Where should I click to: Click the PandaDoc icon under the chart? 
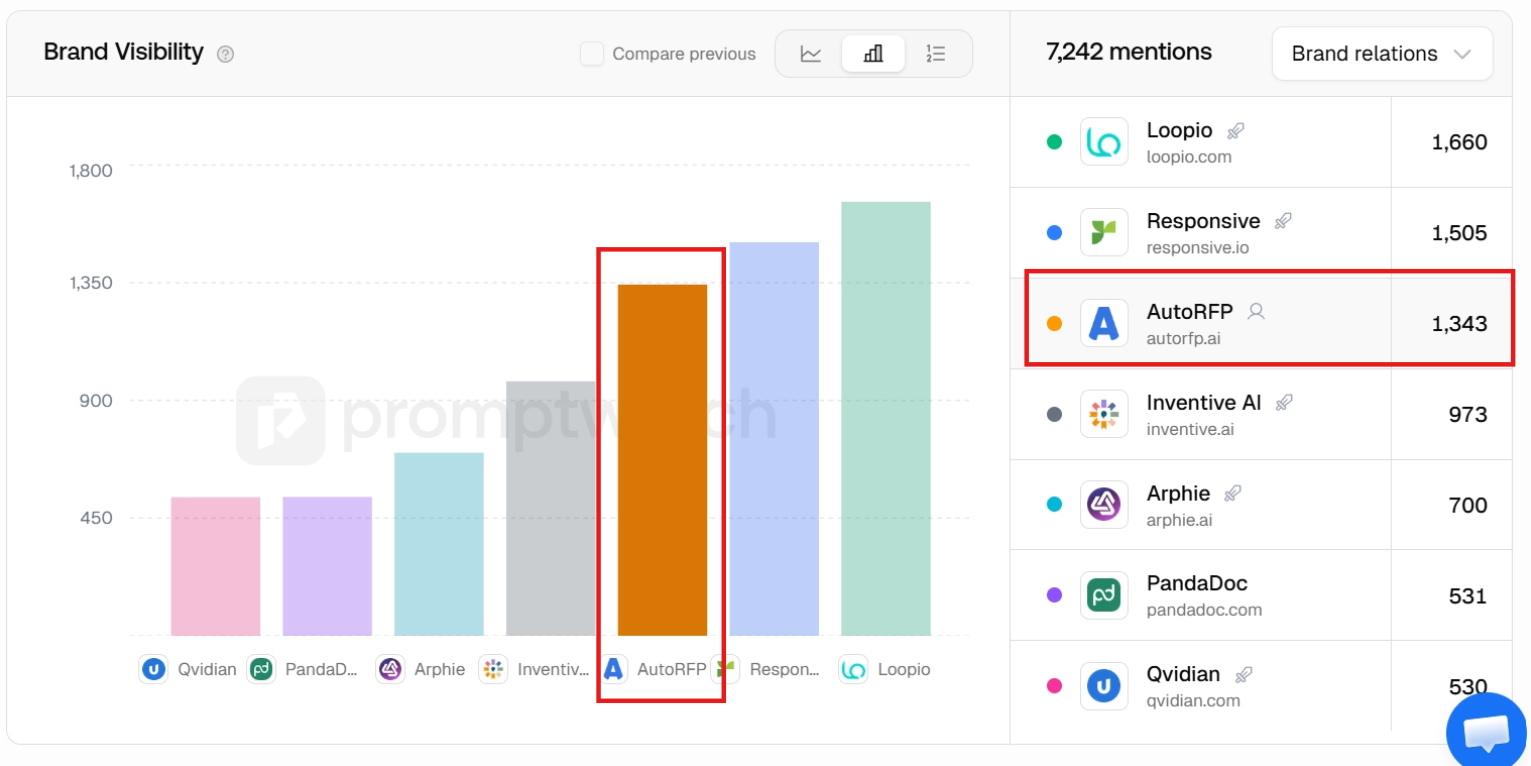point(261,669)
